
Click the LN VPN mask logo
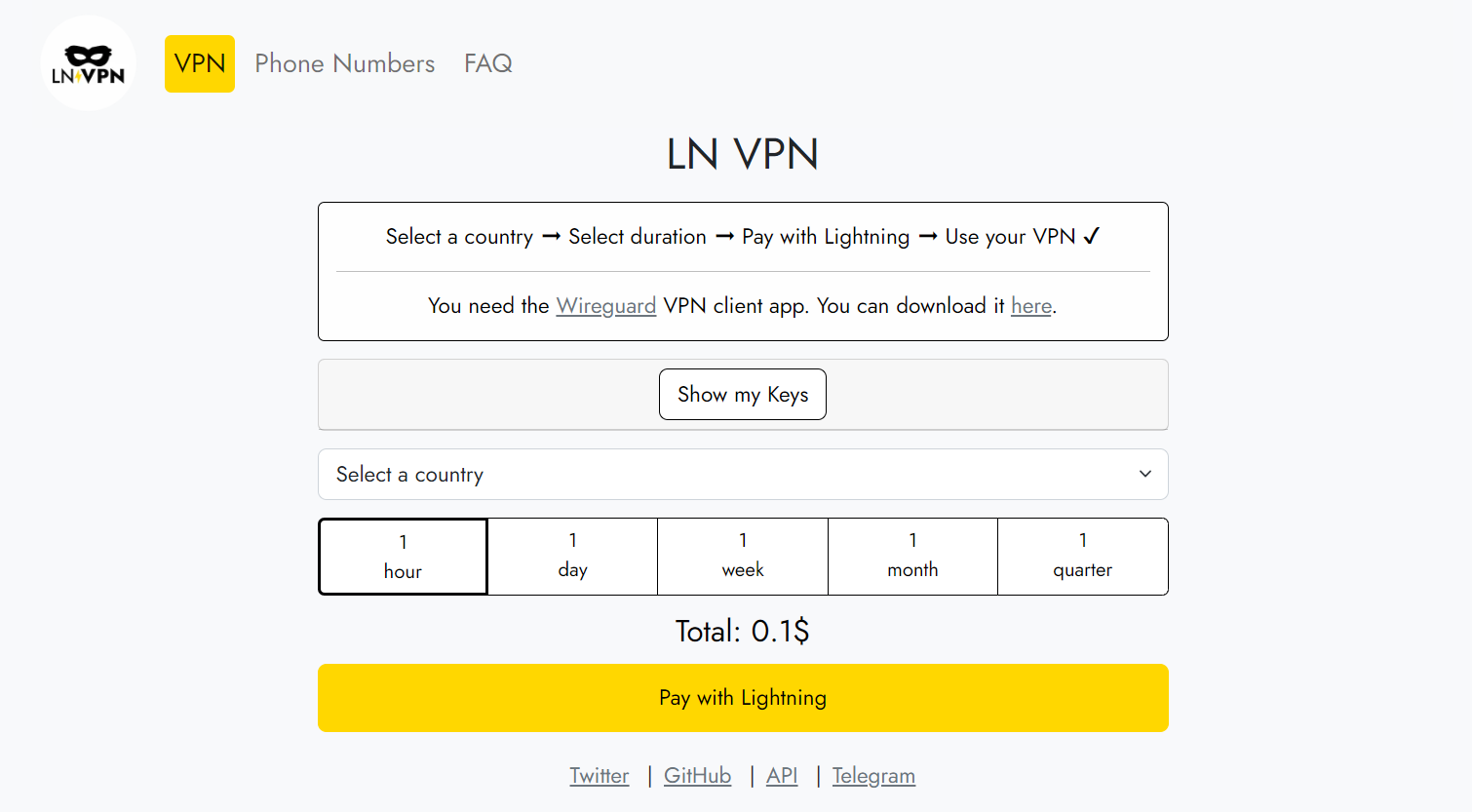tap(89, 63)
